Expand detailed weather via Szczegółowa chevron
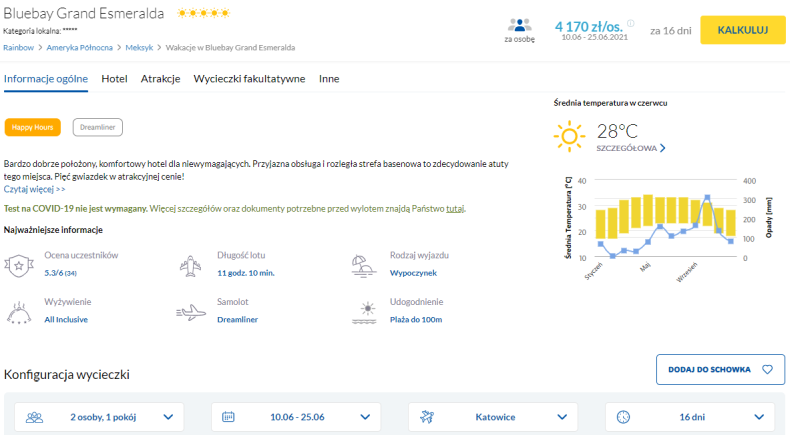This screenshot has height=435, width=790. (663, 148)
